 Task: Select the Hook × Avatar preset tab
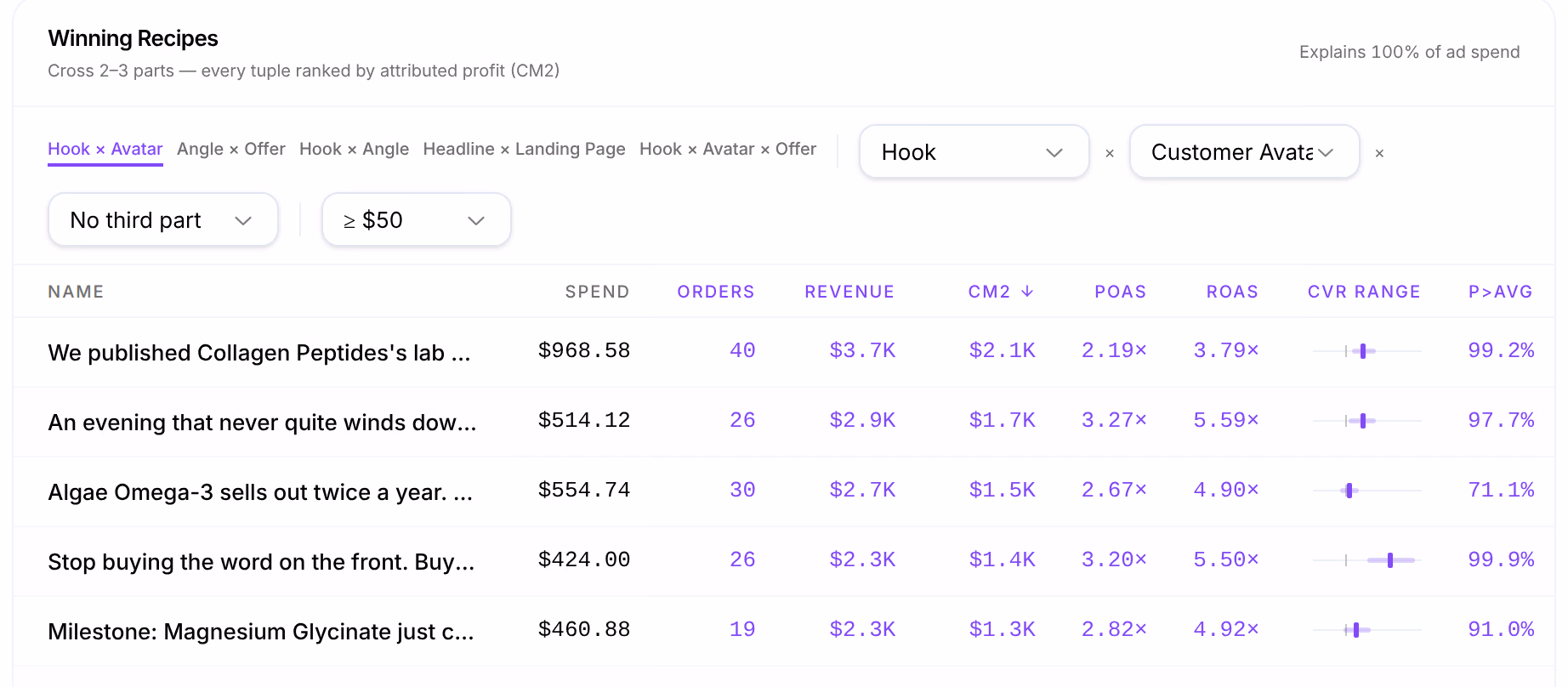[x=105, y=149]
